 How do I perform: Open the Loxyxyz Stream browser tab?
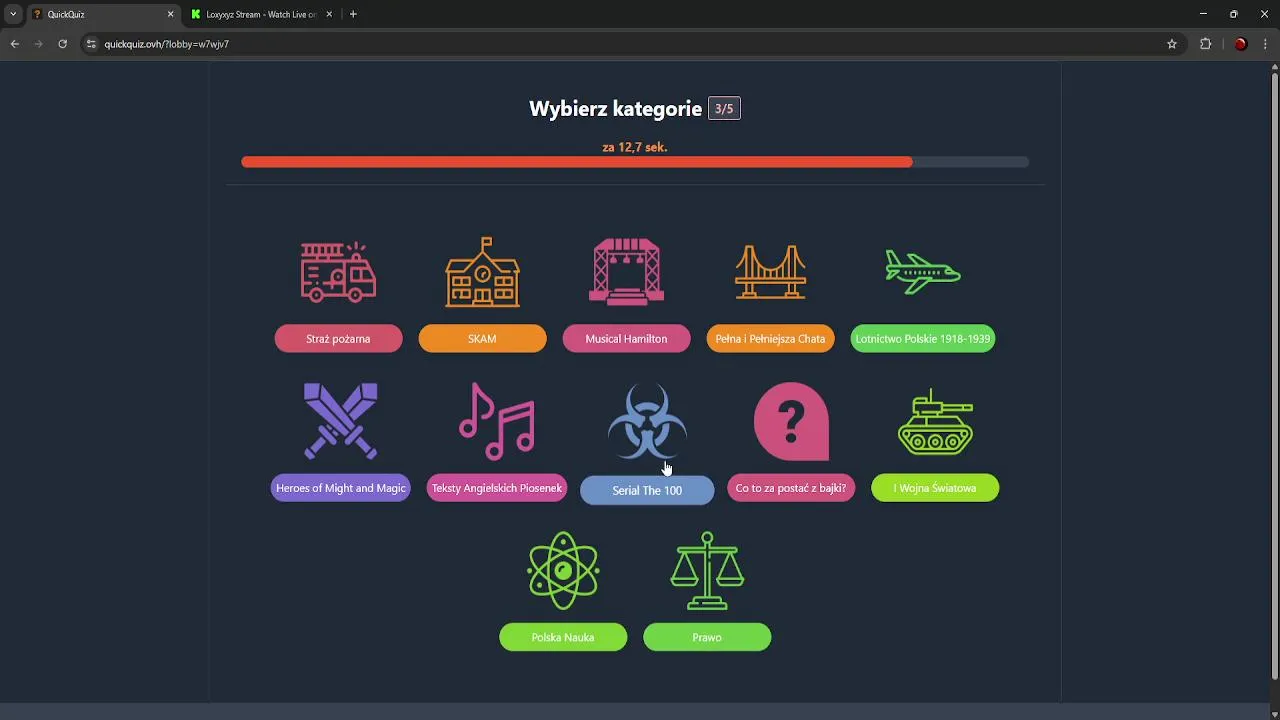[x=262, y=14]
